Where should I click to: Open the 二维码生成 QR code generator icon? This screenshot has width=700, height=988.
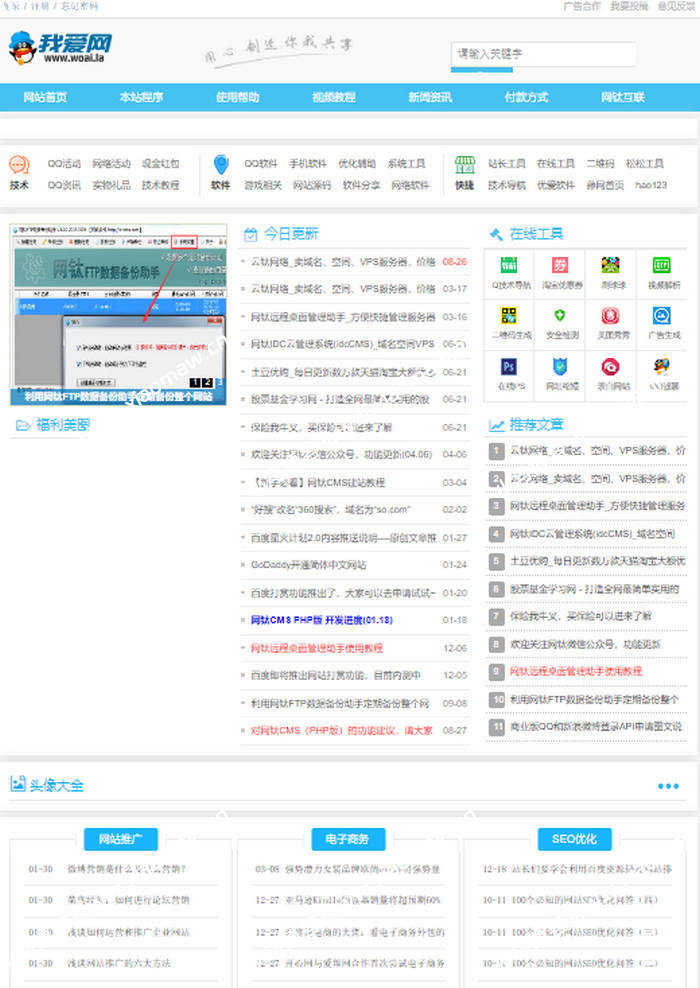tap(508, 316)
